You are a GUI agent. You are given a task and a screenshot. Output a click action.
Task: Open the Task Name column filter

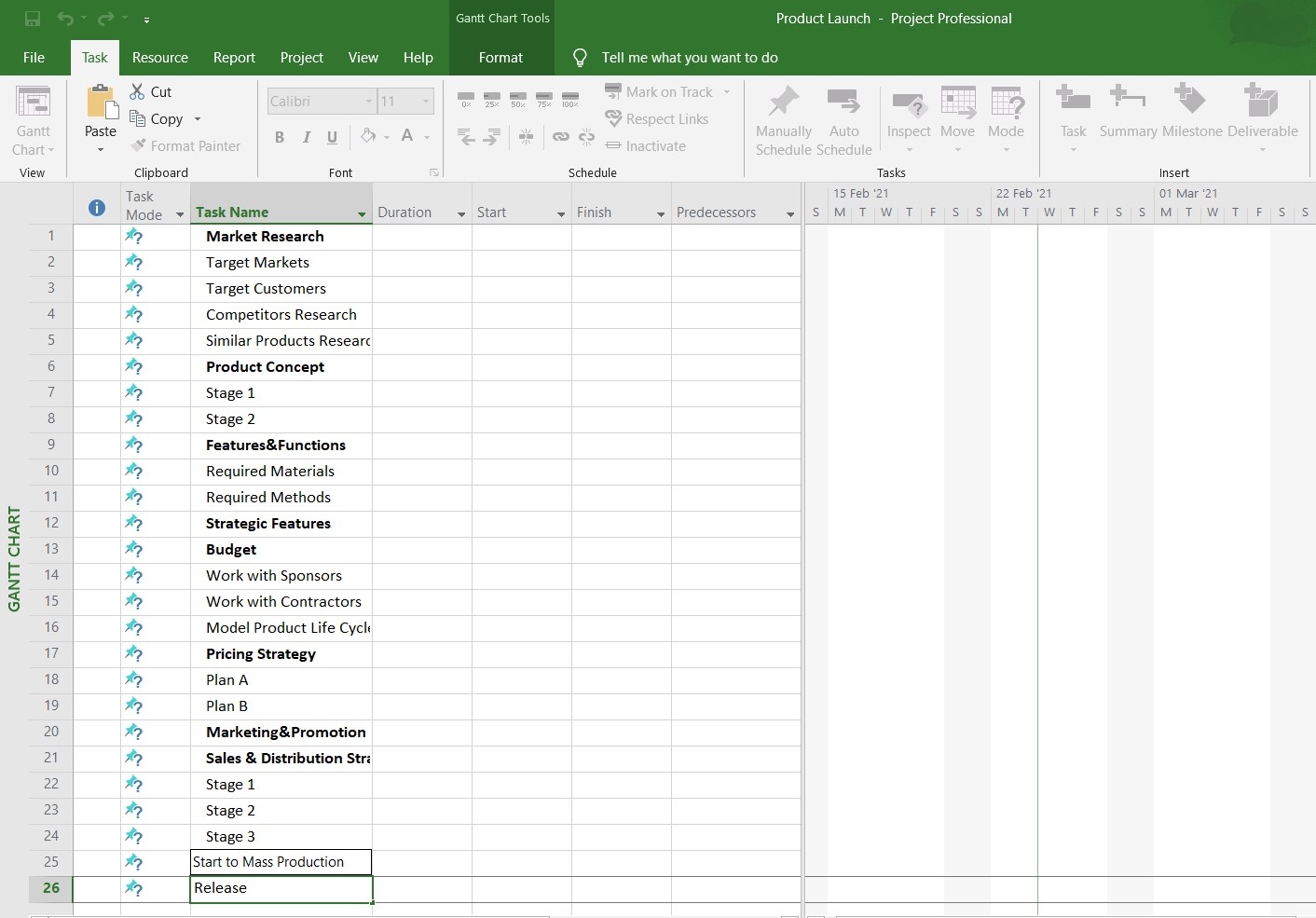[x=363, y=213]
